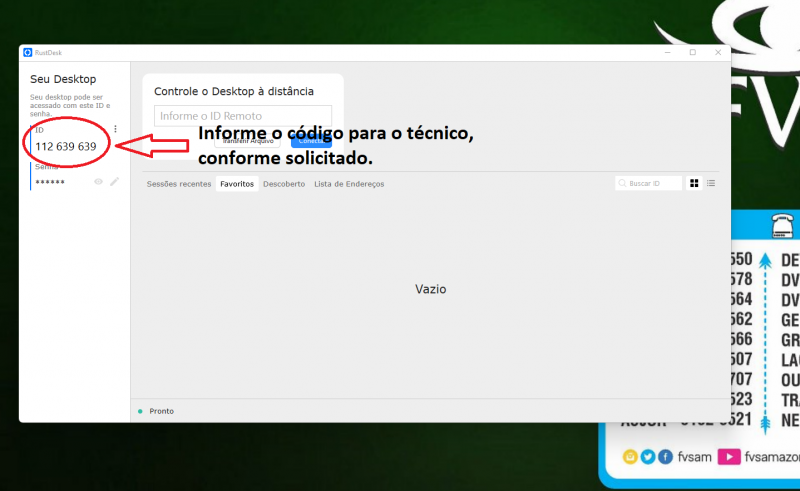
Task: Maximize the RustDesk window
Action: (692, 52)
